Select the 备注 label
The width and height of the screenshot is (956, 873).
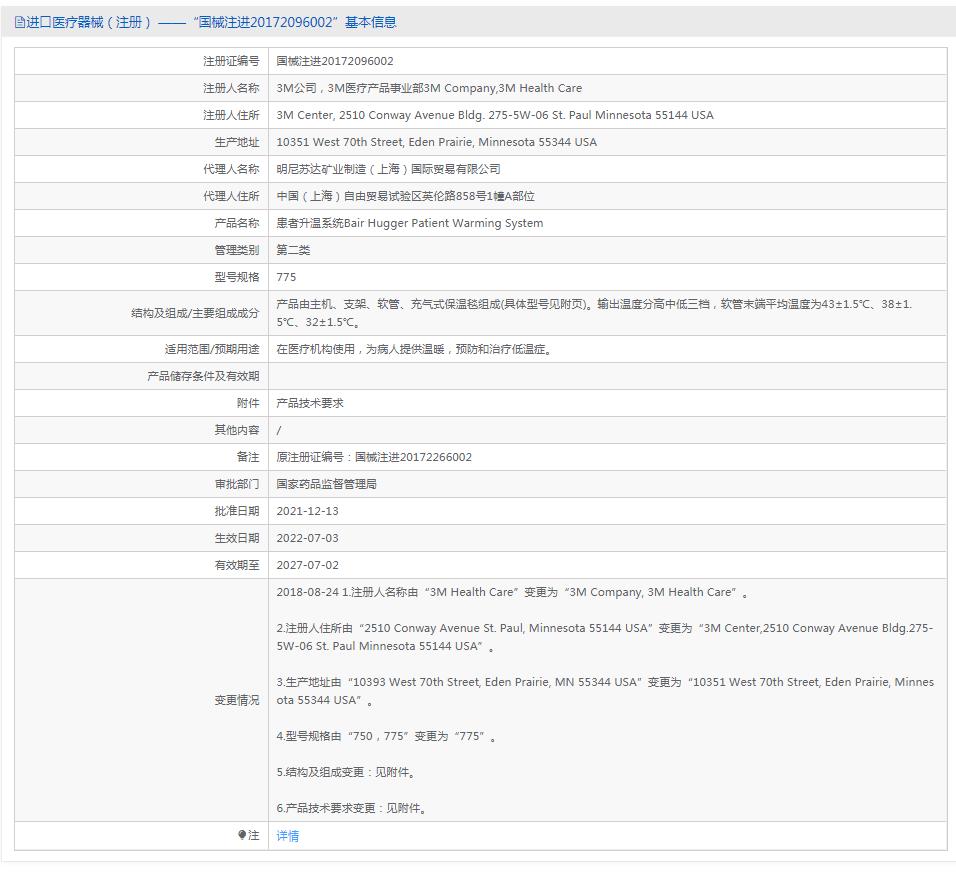tap(248, 457)
